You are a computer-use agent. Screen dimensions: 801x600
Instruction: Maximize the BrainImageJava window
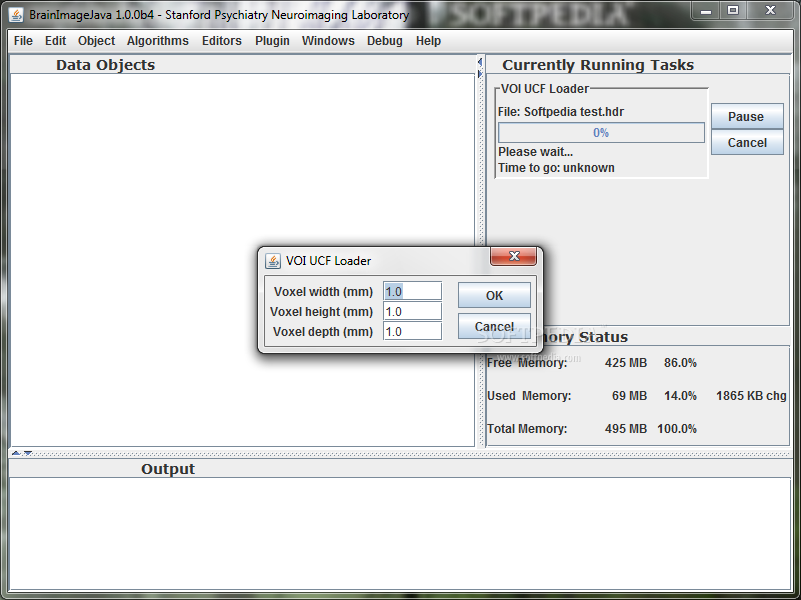(733, 11)
